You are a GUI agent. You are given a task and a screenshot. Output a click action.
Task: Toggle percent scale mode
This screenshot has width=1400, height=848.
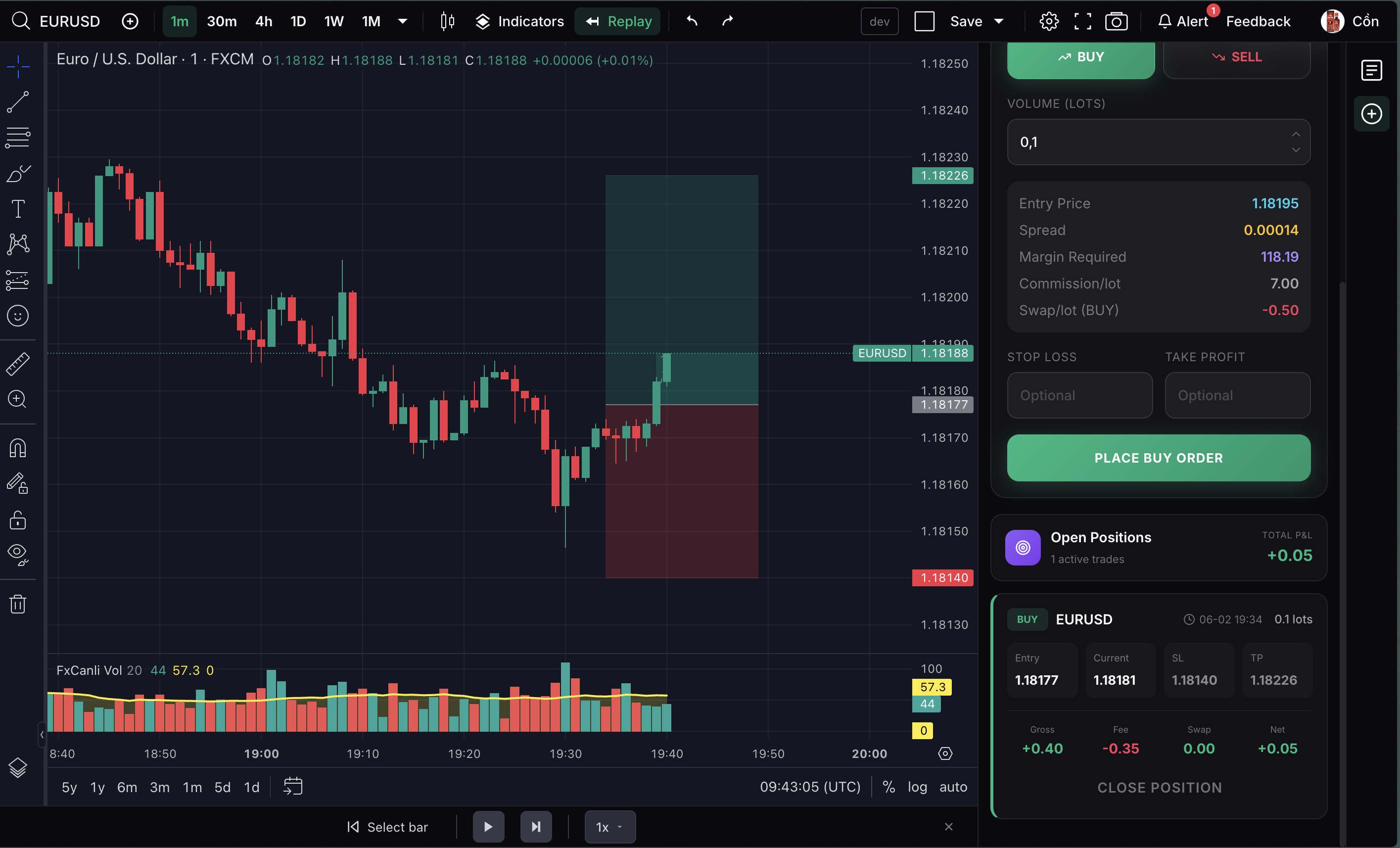(888, 787)
